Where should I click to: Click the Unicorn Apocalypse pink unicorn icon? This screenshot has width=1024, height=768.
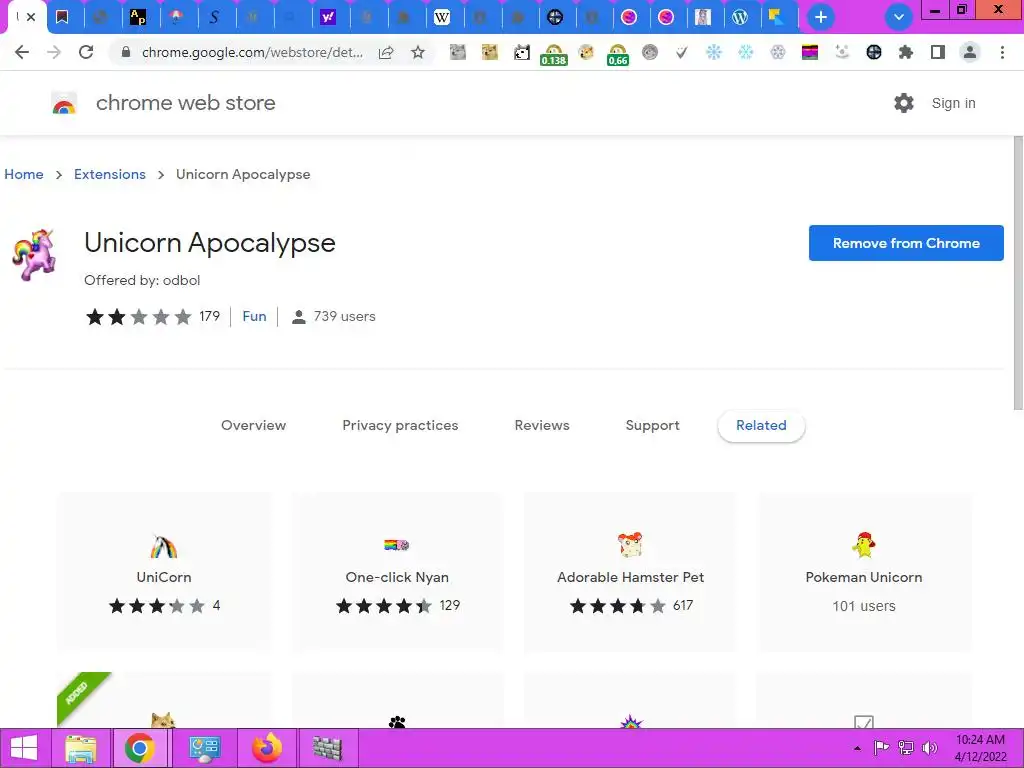[x=34, y=255]
